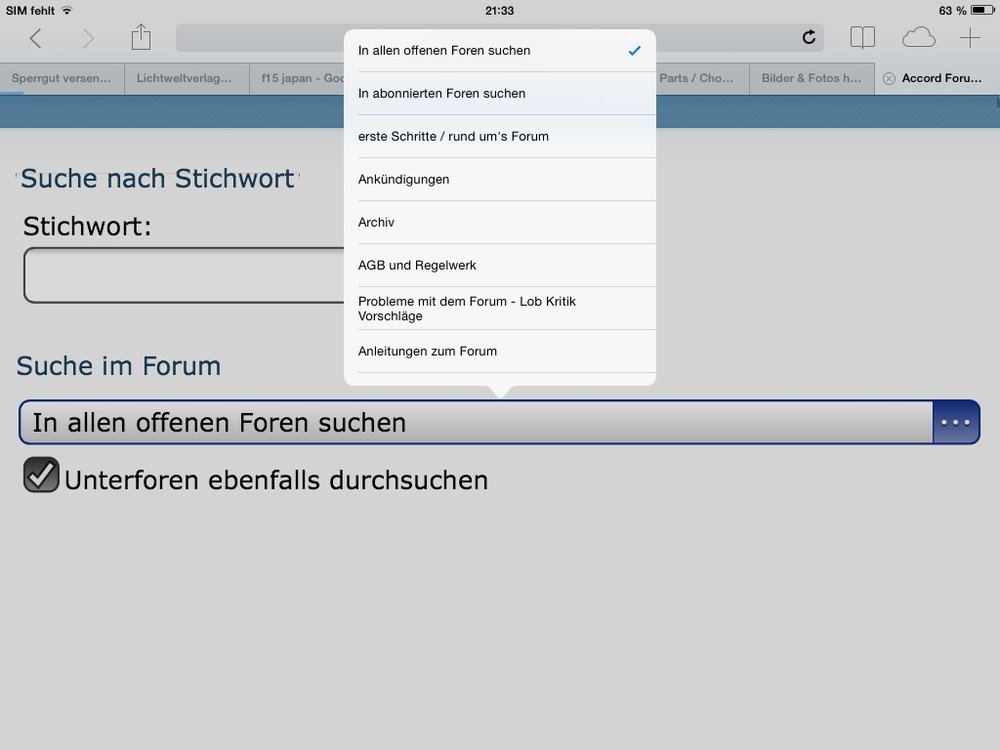Open the share sheet icon
The image size is (1000, 750).
pos(141,38)
